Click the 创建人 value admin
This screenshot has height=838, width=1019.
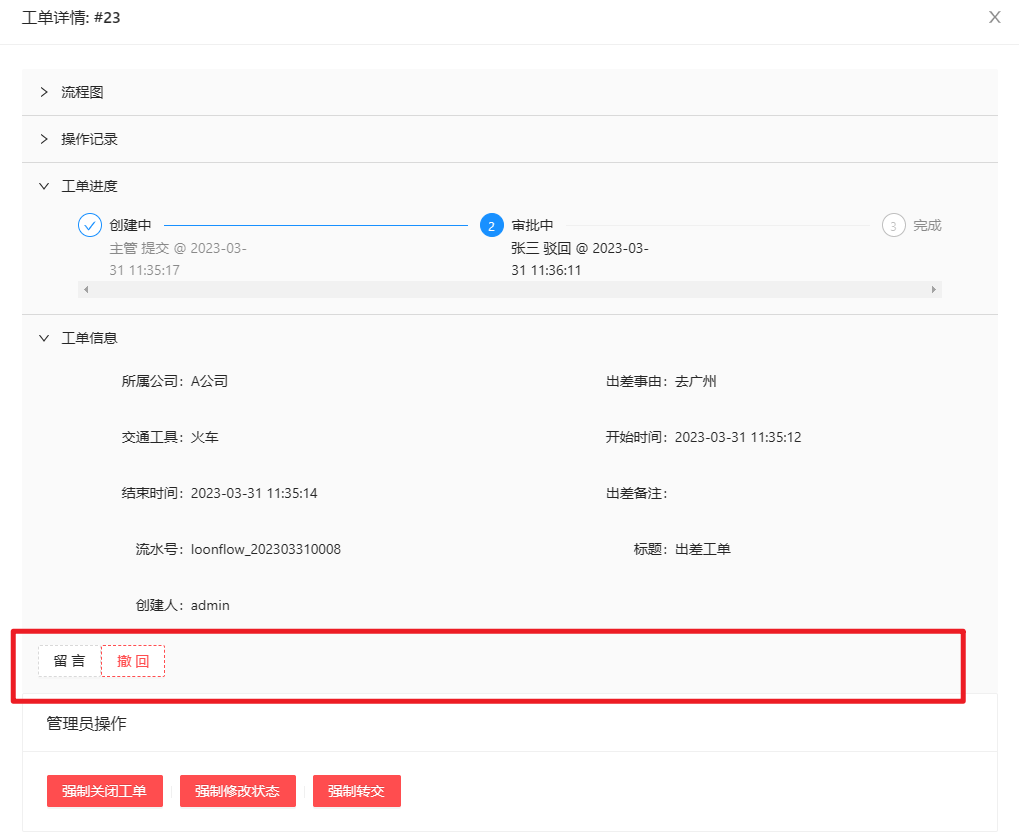(210, 605)
